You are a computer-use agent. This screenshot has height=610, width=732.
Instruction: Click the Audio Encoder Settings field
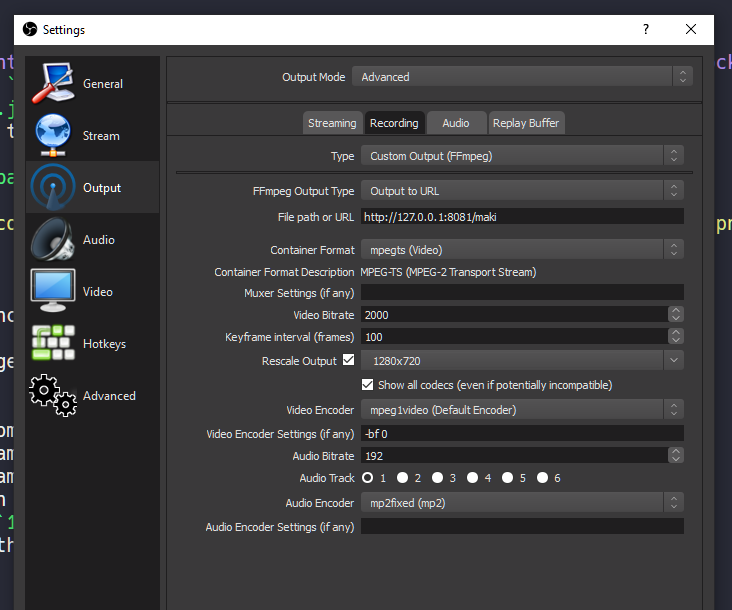pos(522,526)
